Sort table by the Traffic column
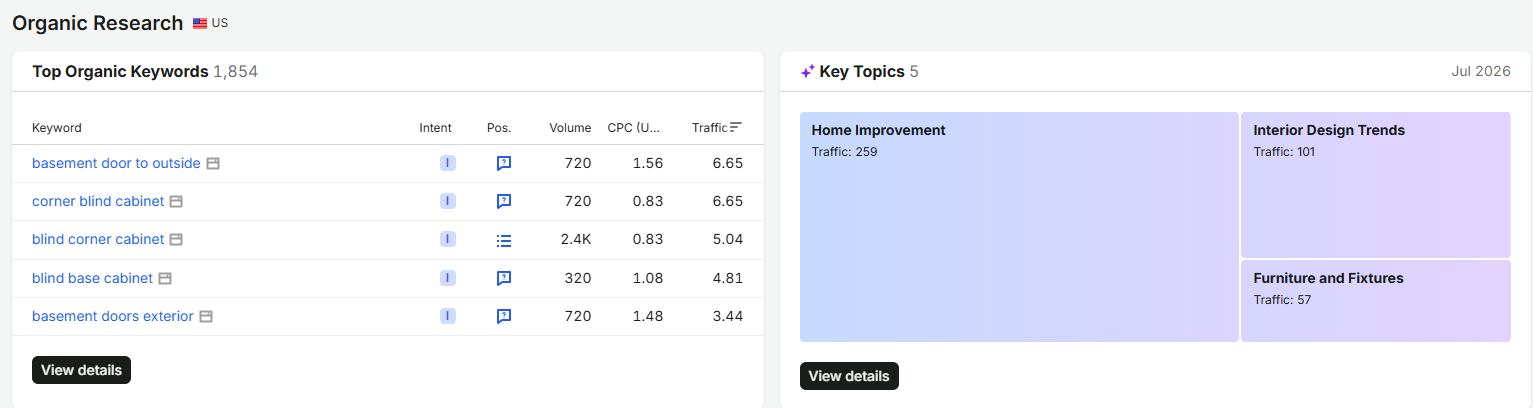Screen dimensions: 1533x408 (717, 127)
